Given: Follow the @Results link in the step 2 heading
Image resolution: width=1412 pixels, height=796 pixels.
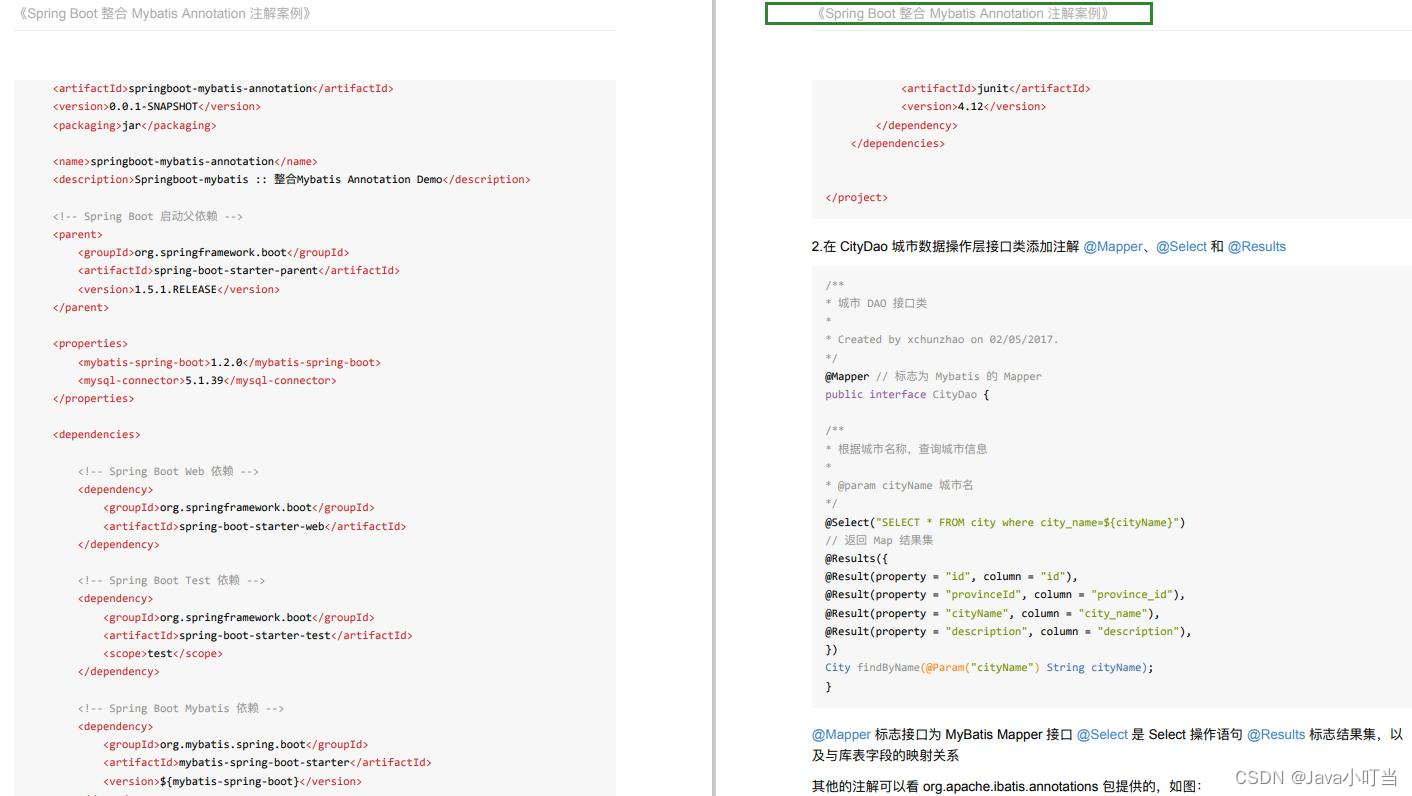Looking at the screenshot, I should pos(1257,246).
